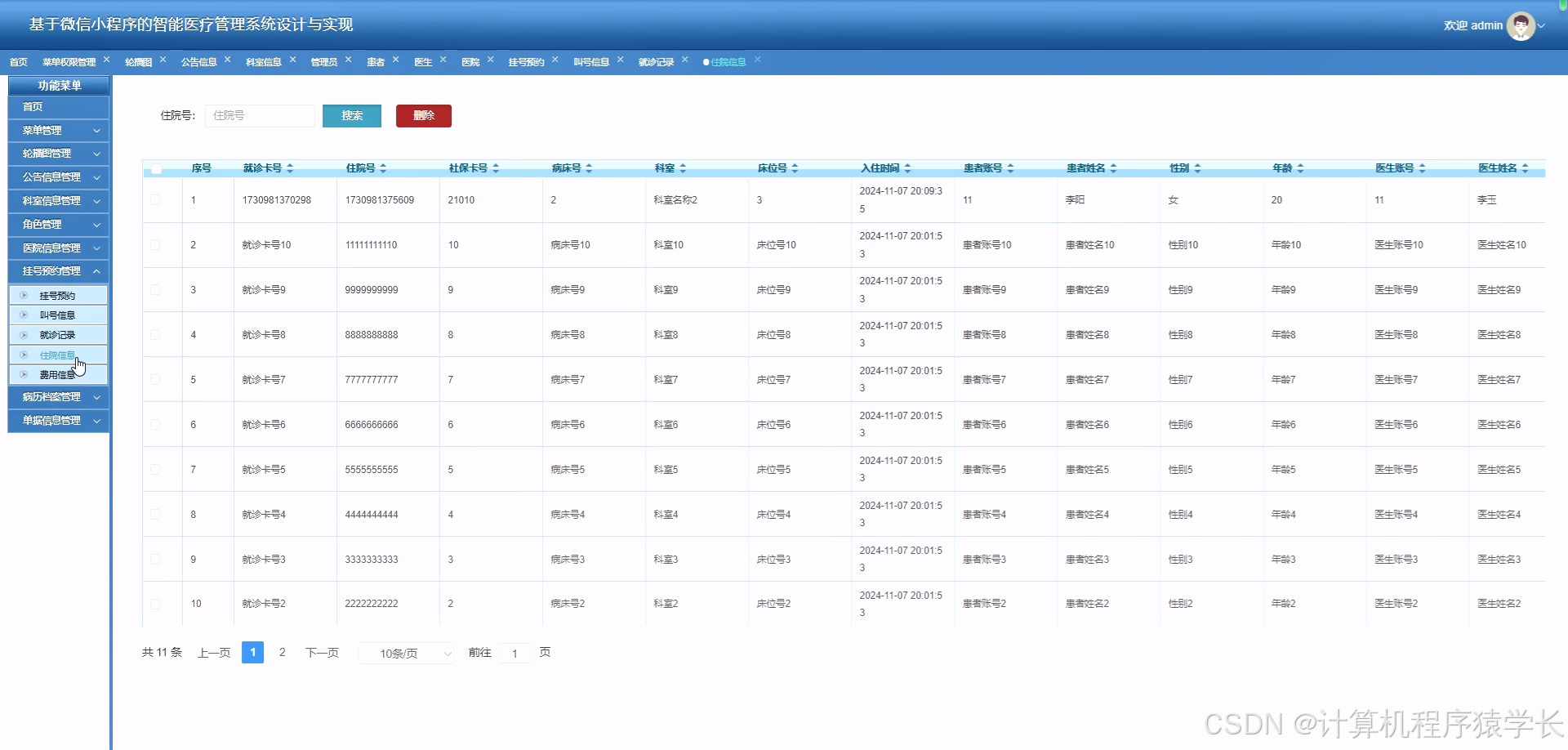Screen dimensions: 1568x750
Task: Sort table by 性别 column
Action: pyautogui.click(x=1197, y=168)
